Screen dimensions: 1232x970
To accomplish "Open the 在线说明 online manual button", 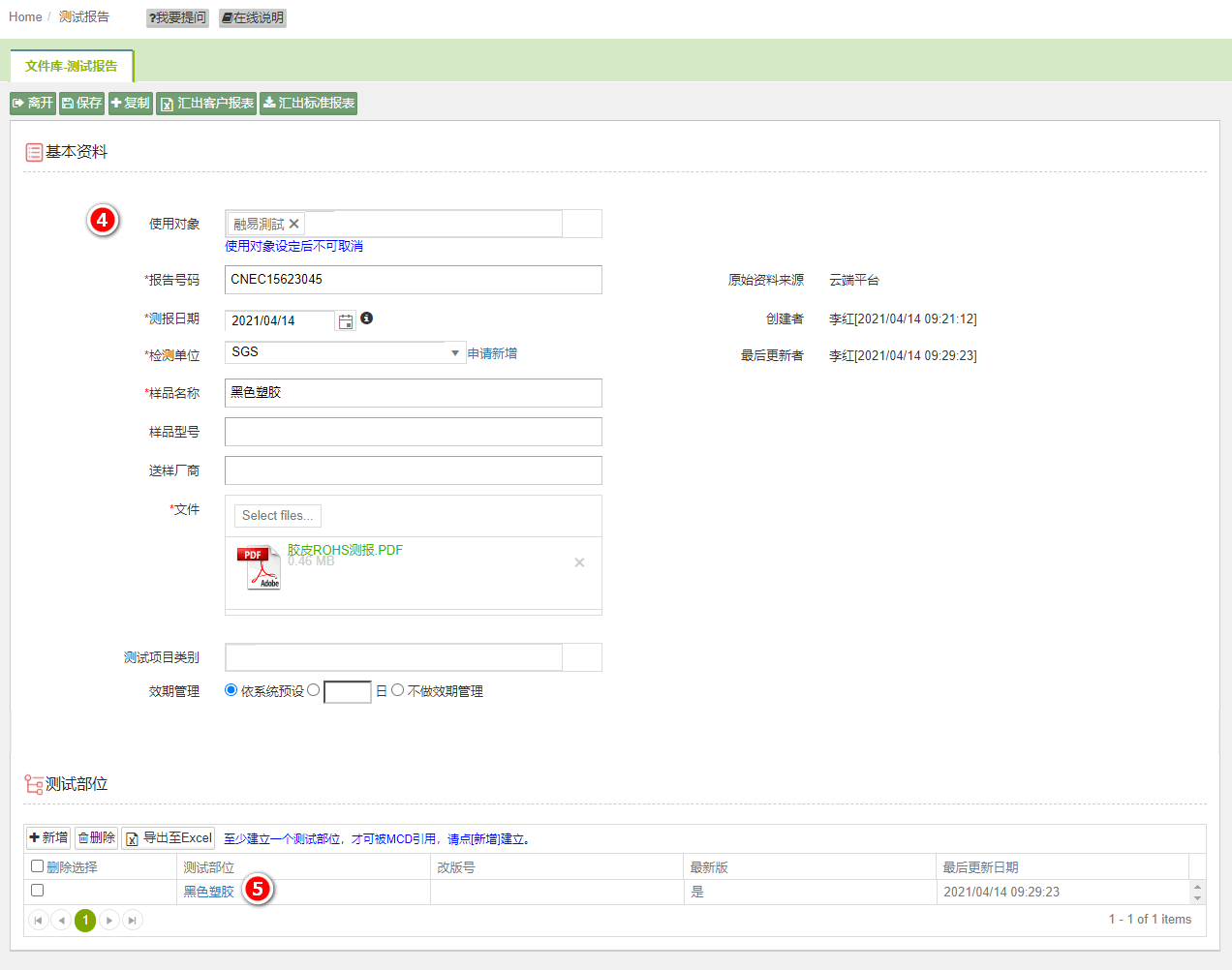I will 253,17.
